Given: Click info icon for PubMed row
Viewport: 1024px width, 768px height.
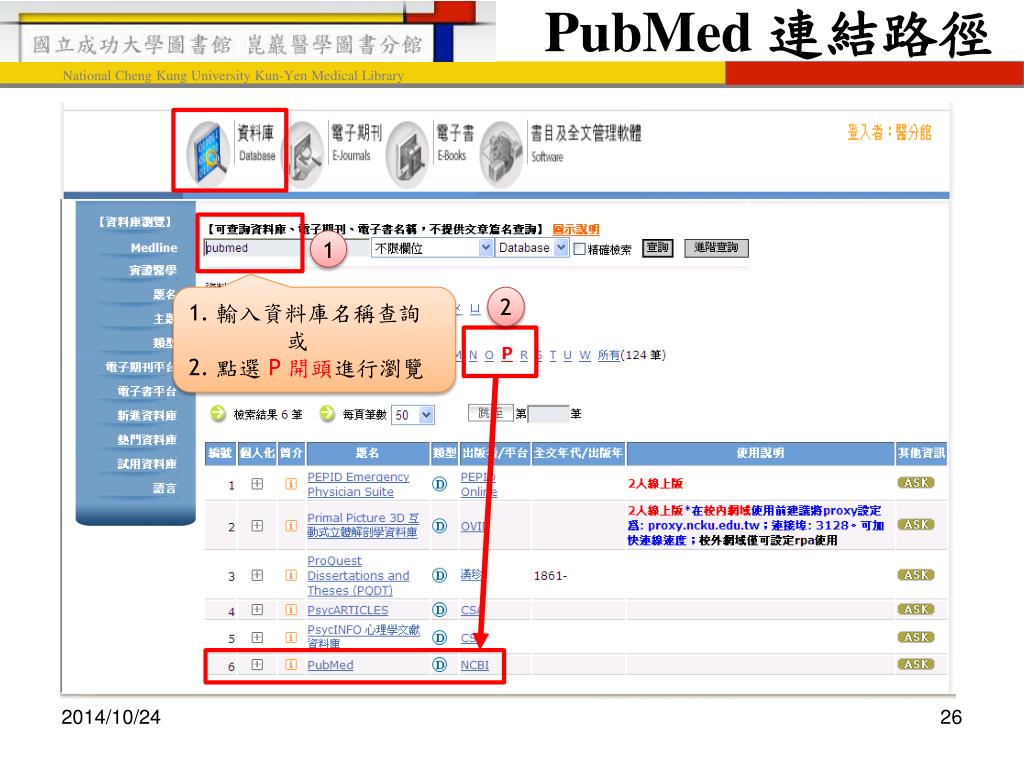Looking at the screenshot, I should (291, 665).
